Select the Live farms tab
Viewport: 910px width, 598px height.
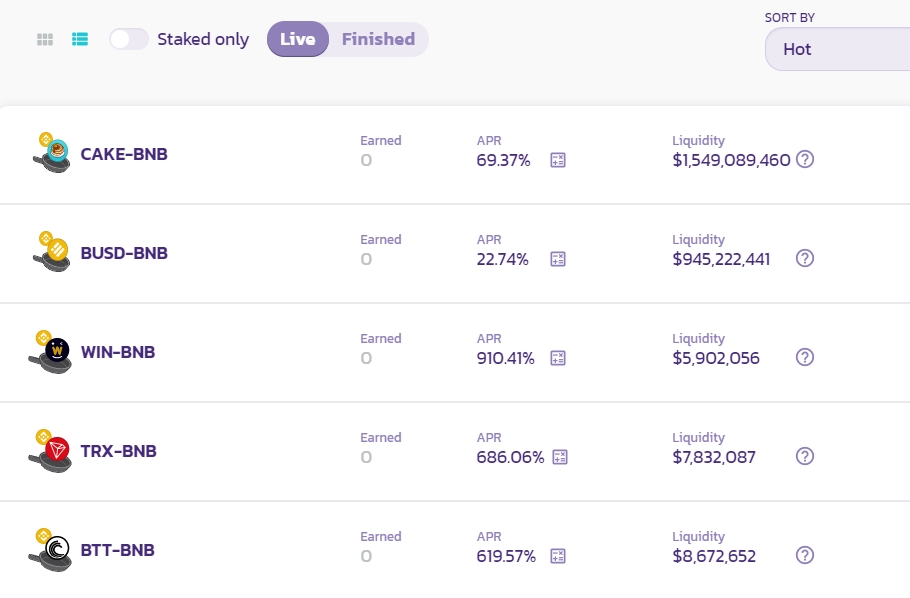(297, 40)
